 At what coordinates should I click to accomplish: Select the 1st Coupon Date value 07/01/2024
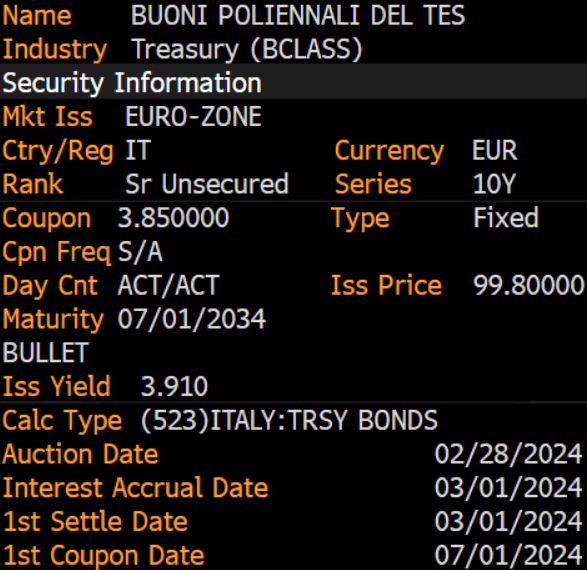(x=508, y=555)
